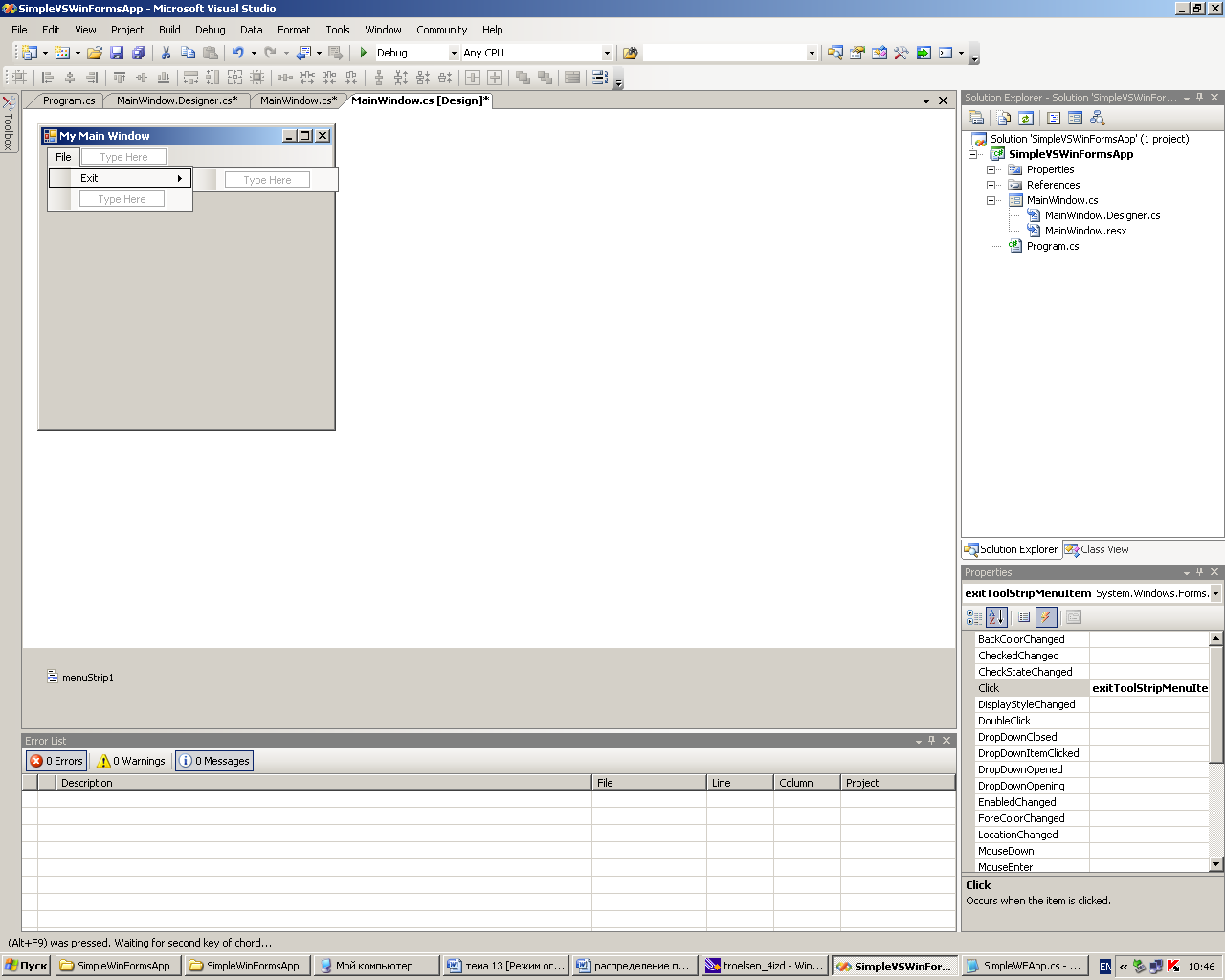Collapse the SimpleVSWinFormsApp project node

coord(973,154)
